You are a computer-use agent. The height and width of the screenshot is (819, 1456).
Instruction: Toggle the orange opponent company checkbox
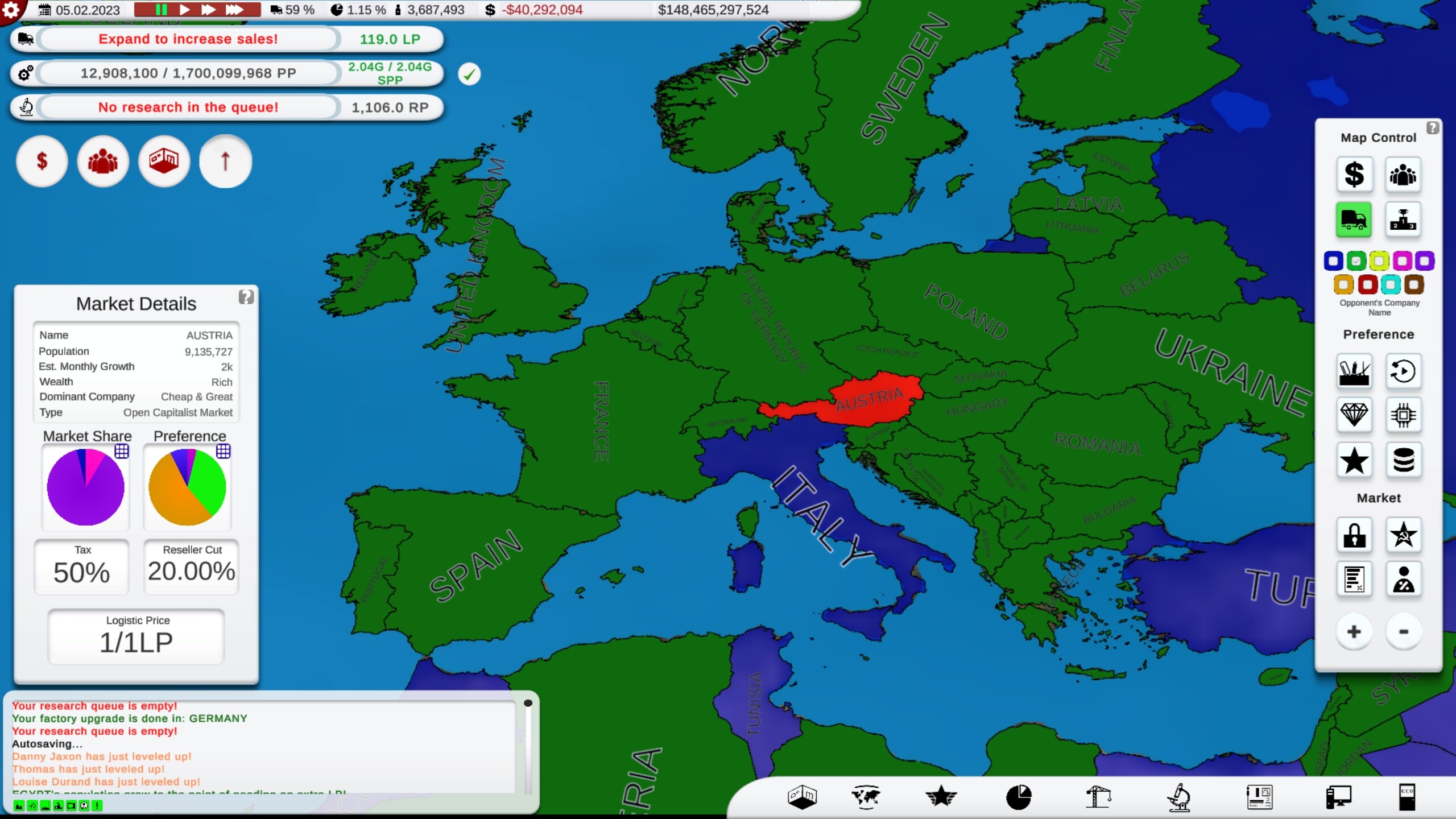(1343, 284)
